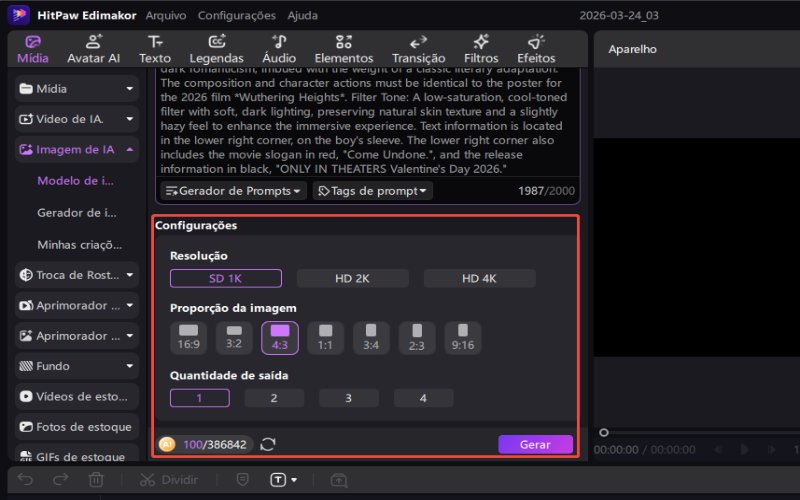Open the Configurações menu

(236, 16)
